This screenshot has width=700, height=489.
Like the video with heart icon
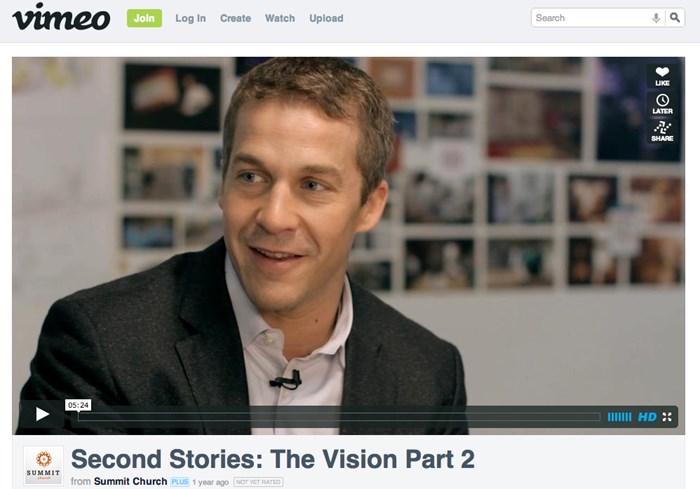tap(662, 76)
